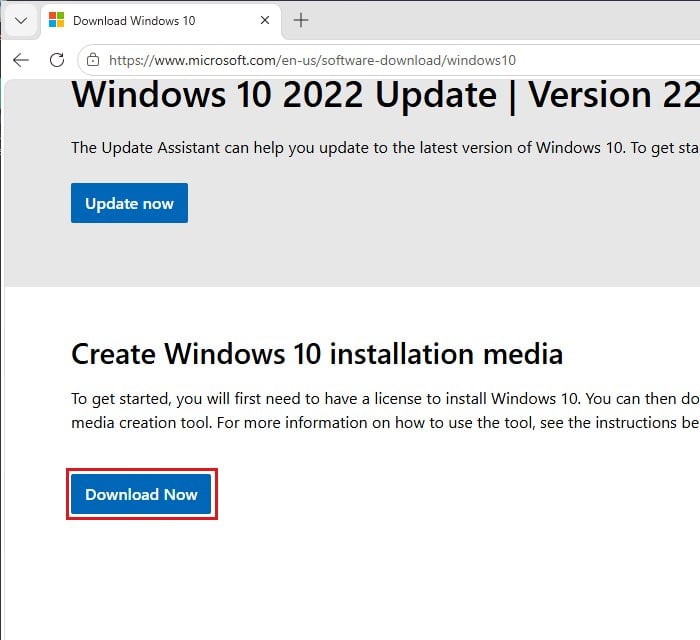This screenshot has width=700, height=640.
Task: Select the Download Windows 10 tab
Action: click(x=161, y=21)
